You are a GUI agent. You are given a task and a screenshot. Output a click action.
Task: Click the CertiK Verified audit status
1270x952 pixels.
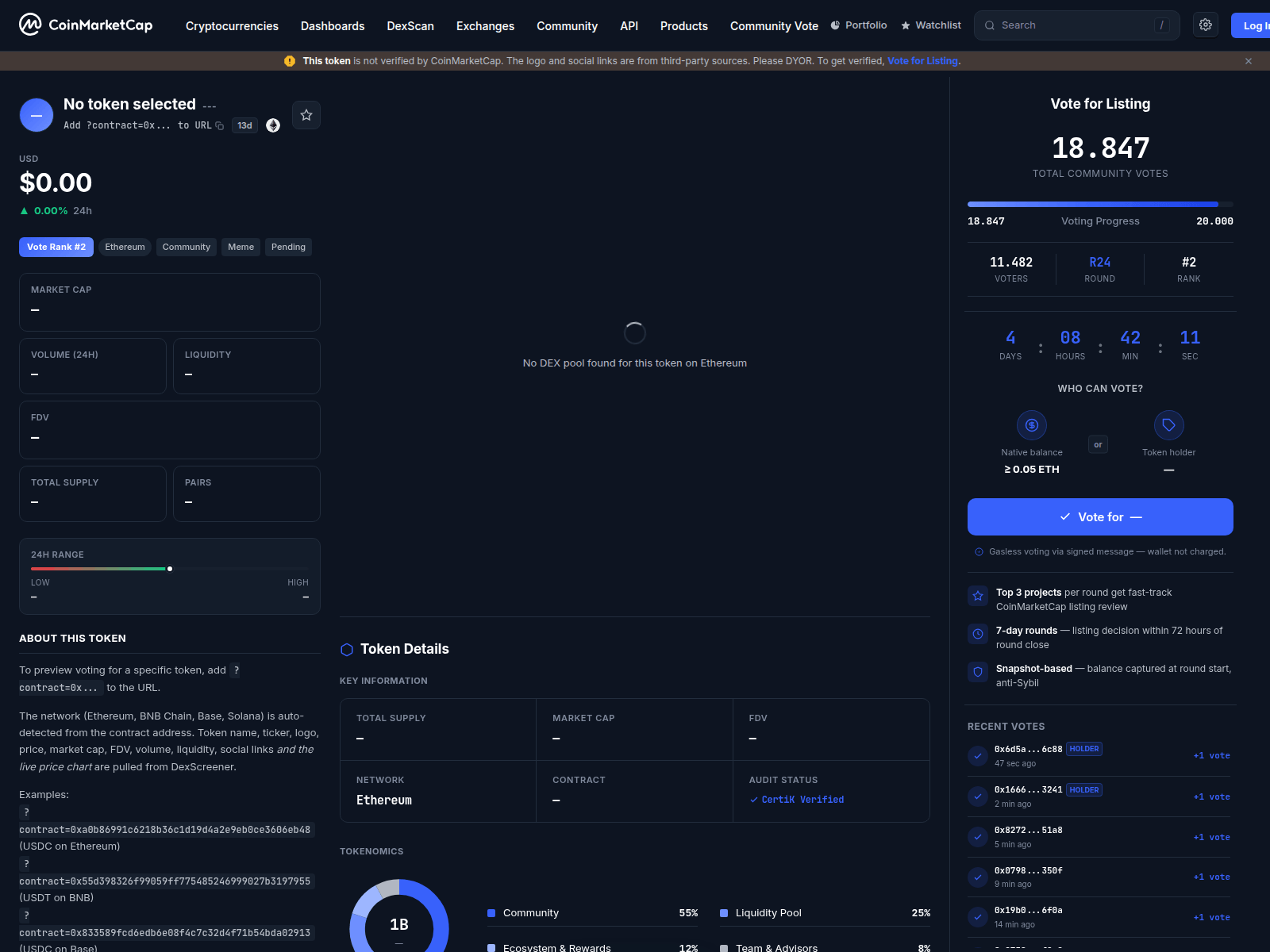(x=797, y=800)
